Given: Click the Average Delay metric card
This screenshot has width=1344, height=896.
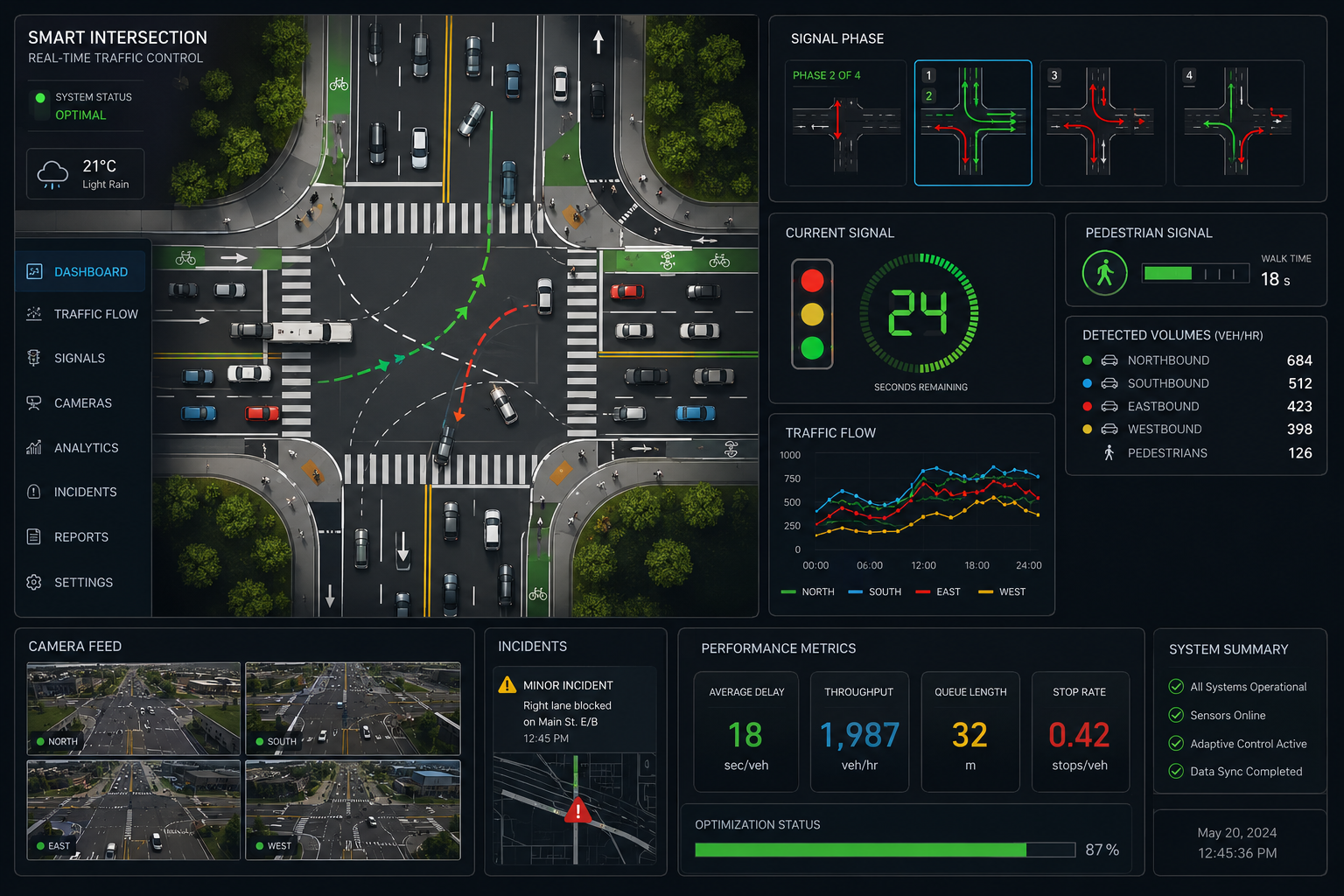Looking at the screenshot, I should 746,731.
